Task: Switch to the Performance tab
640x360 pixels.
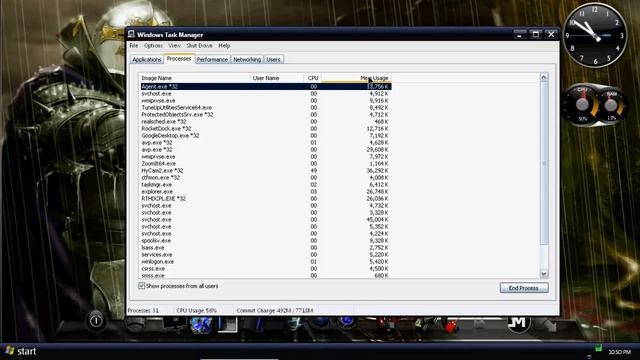Action: point(212,60)
